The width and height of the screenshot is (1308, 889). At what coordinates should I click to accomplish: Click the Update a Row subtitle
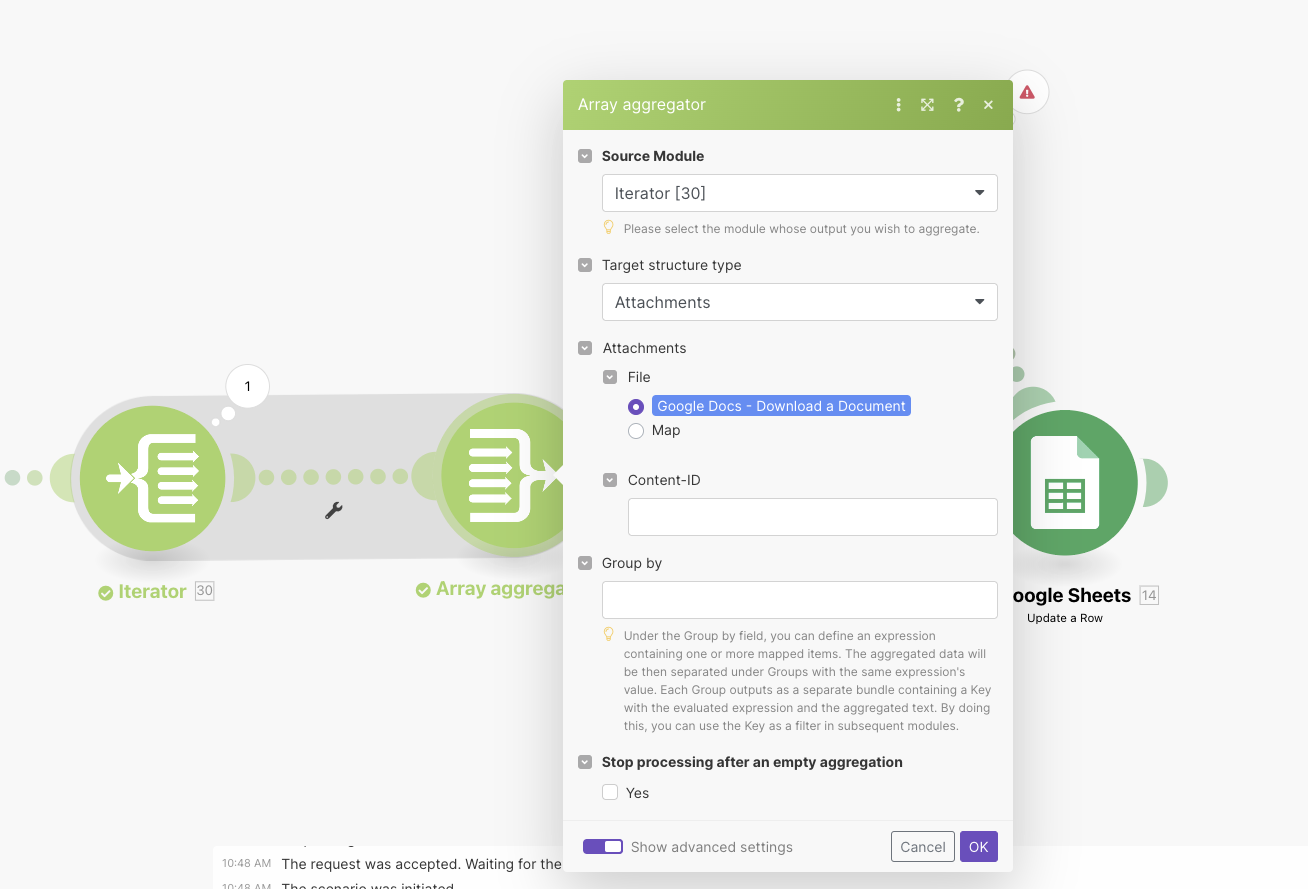(x=1065, y=618)
